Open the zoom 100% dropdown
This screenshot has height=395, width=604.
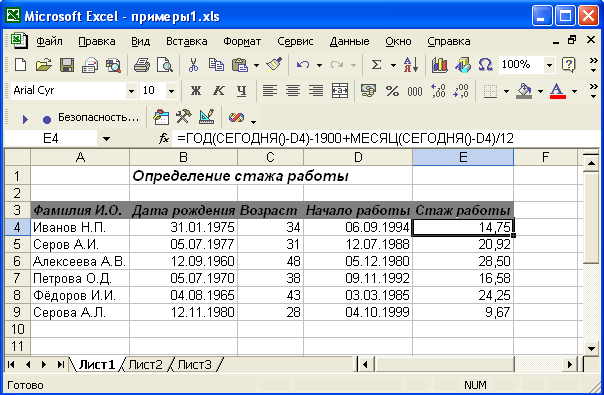(550, 65)
